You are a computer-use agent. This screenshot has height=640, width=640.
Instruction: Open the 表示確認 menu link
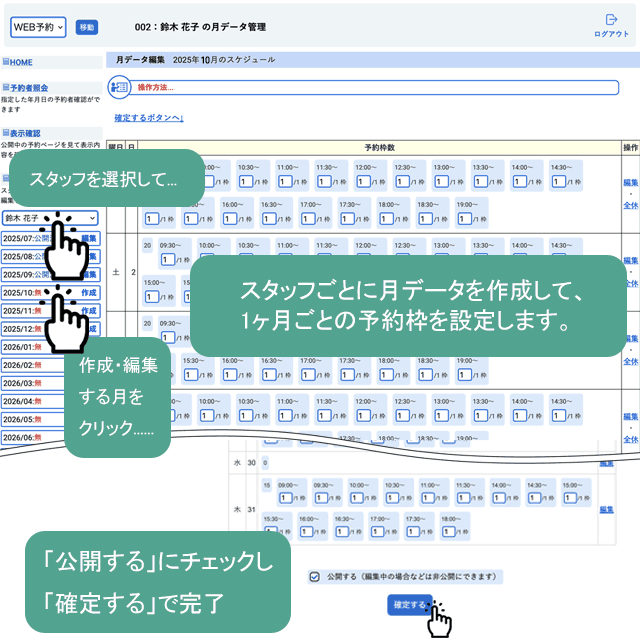25,133
